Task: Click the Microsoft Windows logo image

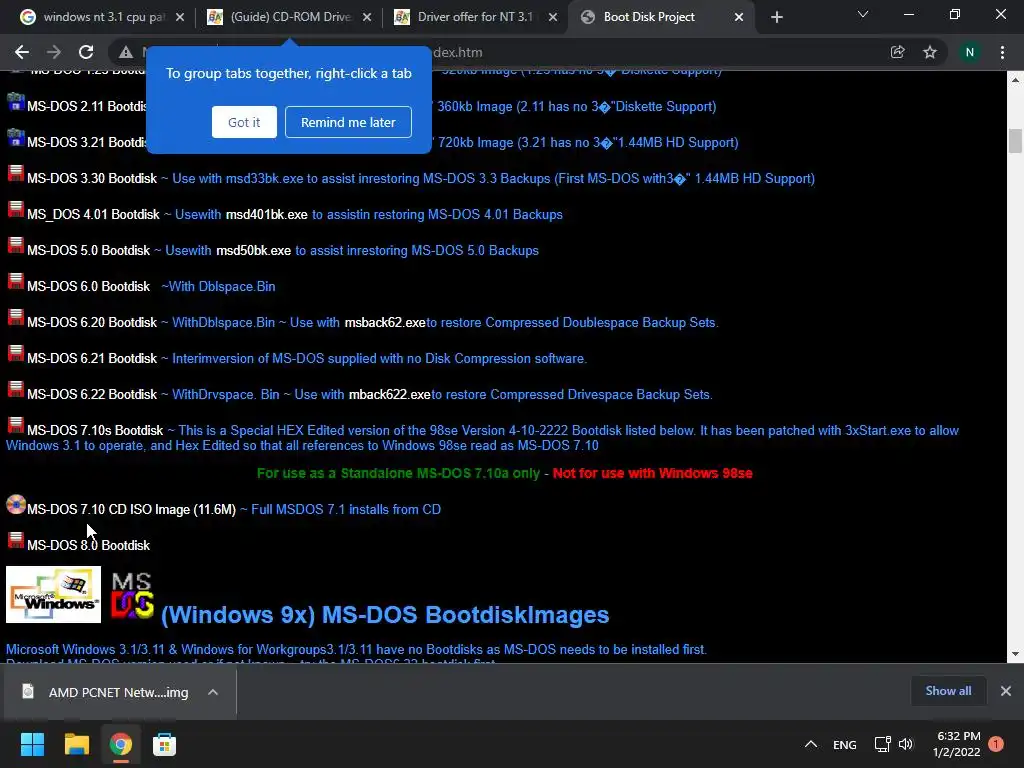Action: tap(54, 594)
